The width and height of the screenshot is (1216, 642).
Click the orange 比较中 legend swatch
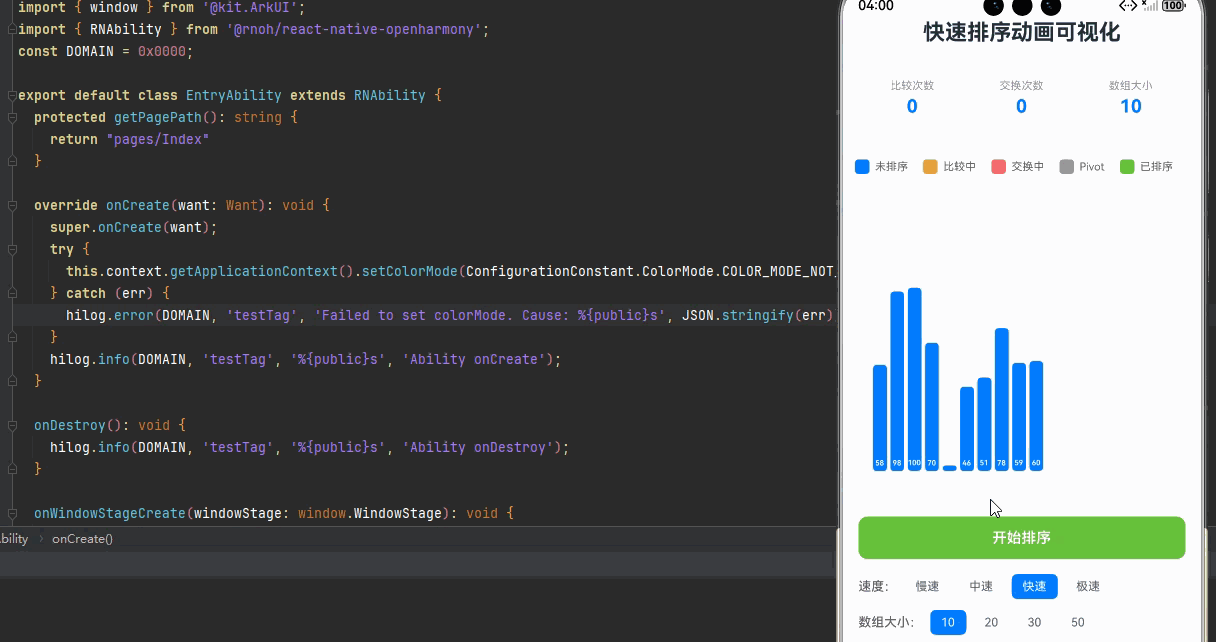930,167
